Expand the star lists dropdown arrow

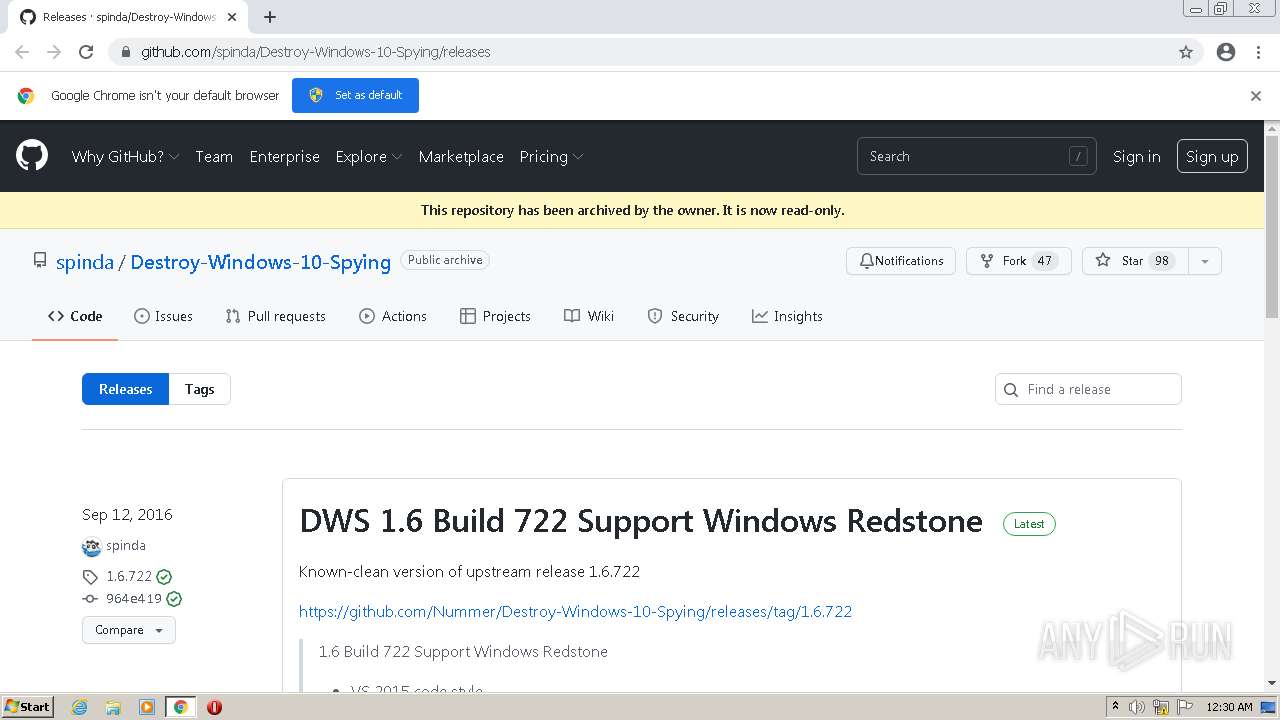pyautogui.click(x=1205, y=261)
